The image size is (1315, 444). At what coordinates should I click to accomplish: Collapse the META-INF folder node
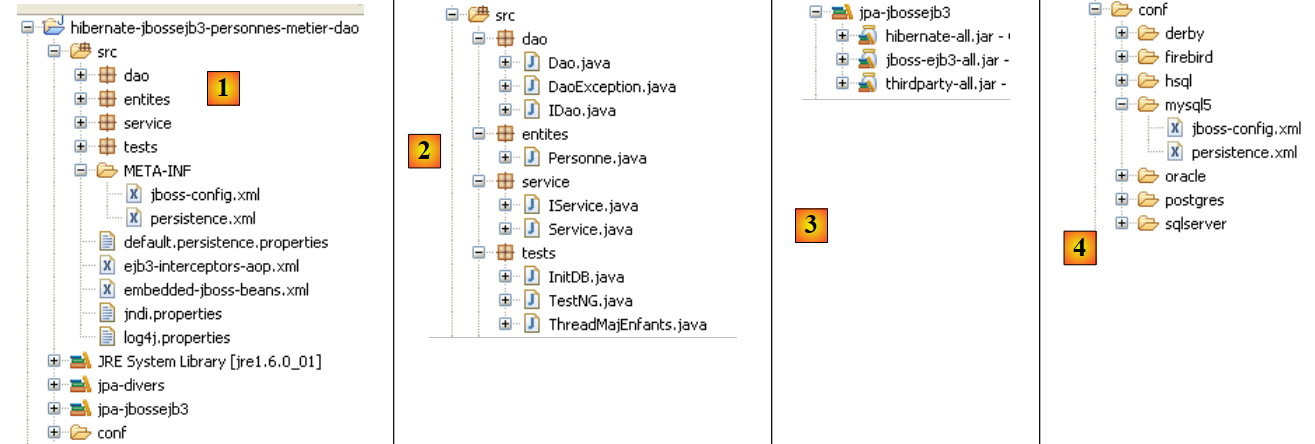(x=80, y=171)
